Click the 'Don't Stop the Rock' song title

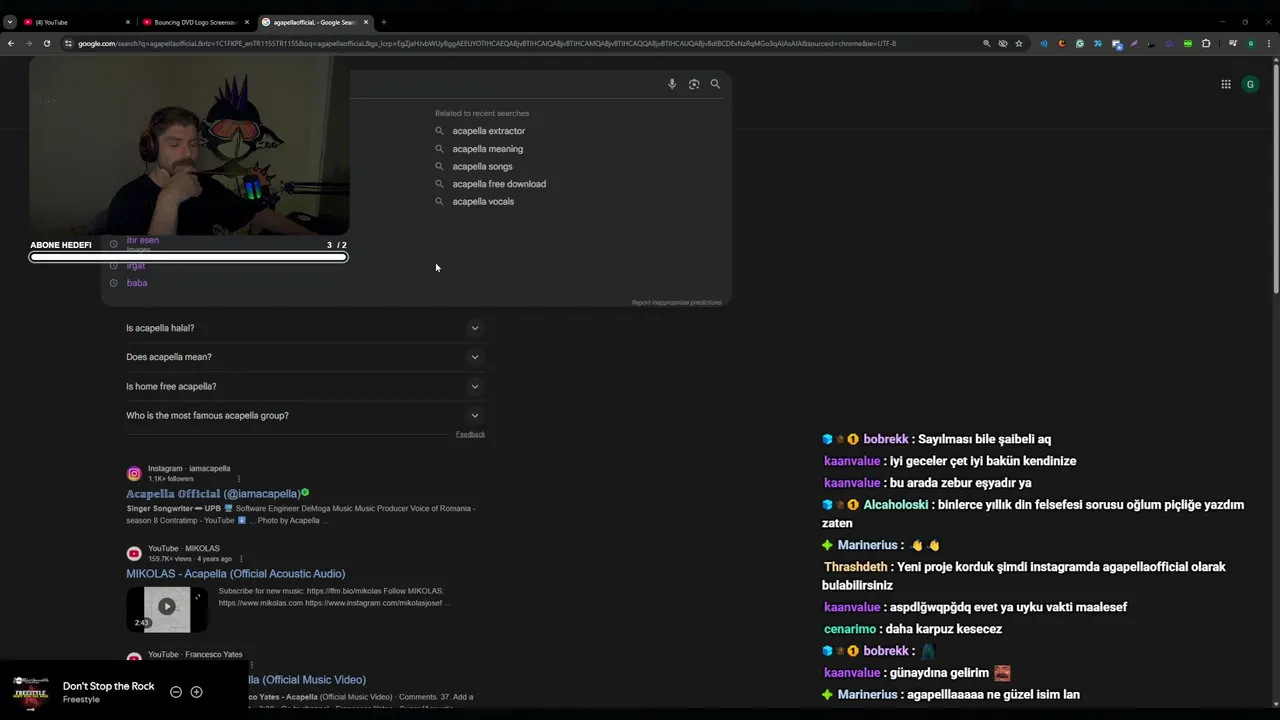pos(109,686)
